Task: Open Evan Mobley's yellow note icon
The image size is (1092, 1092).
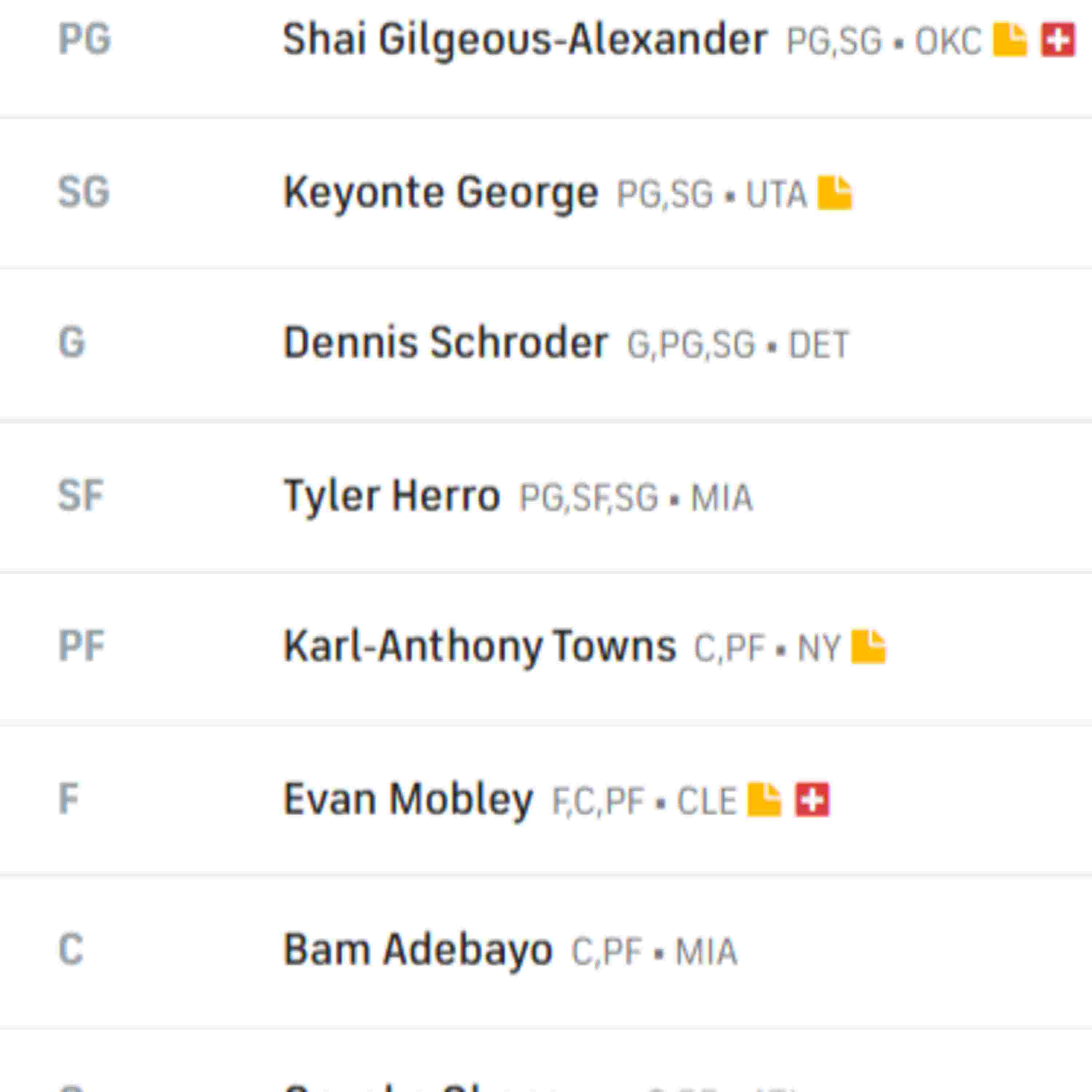Action: (x=764, y=800)
